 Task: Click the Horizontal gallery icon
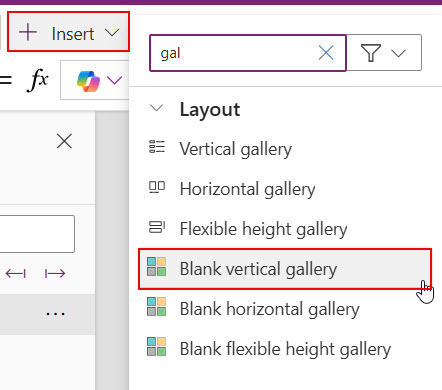[x=157, y=187]
